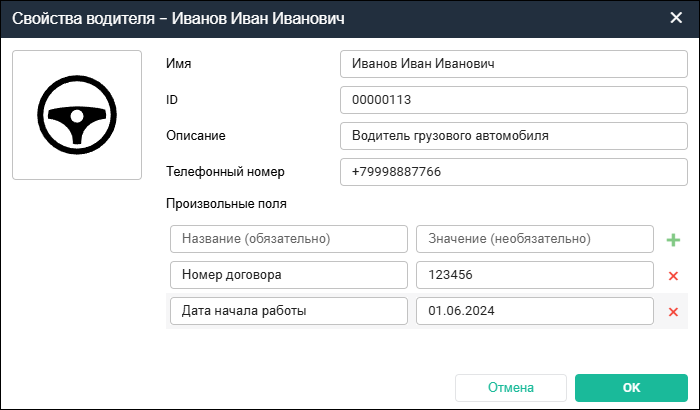700x410 pixels.
Task: Click the green plus to add custom field
Action: (673, 240)
